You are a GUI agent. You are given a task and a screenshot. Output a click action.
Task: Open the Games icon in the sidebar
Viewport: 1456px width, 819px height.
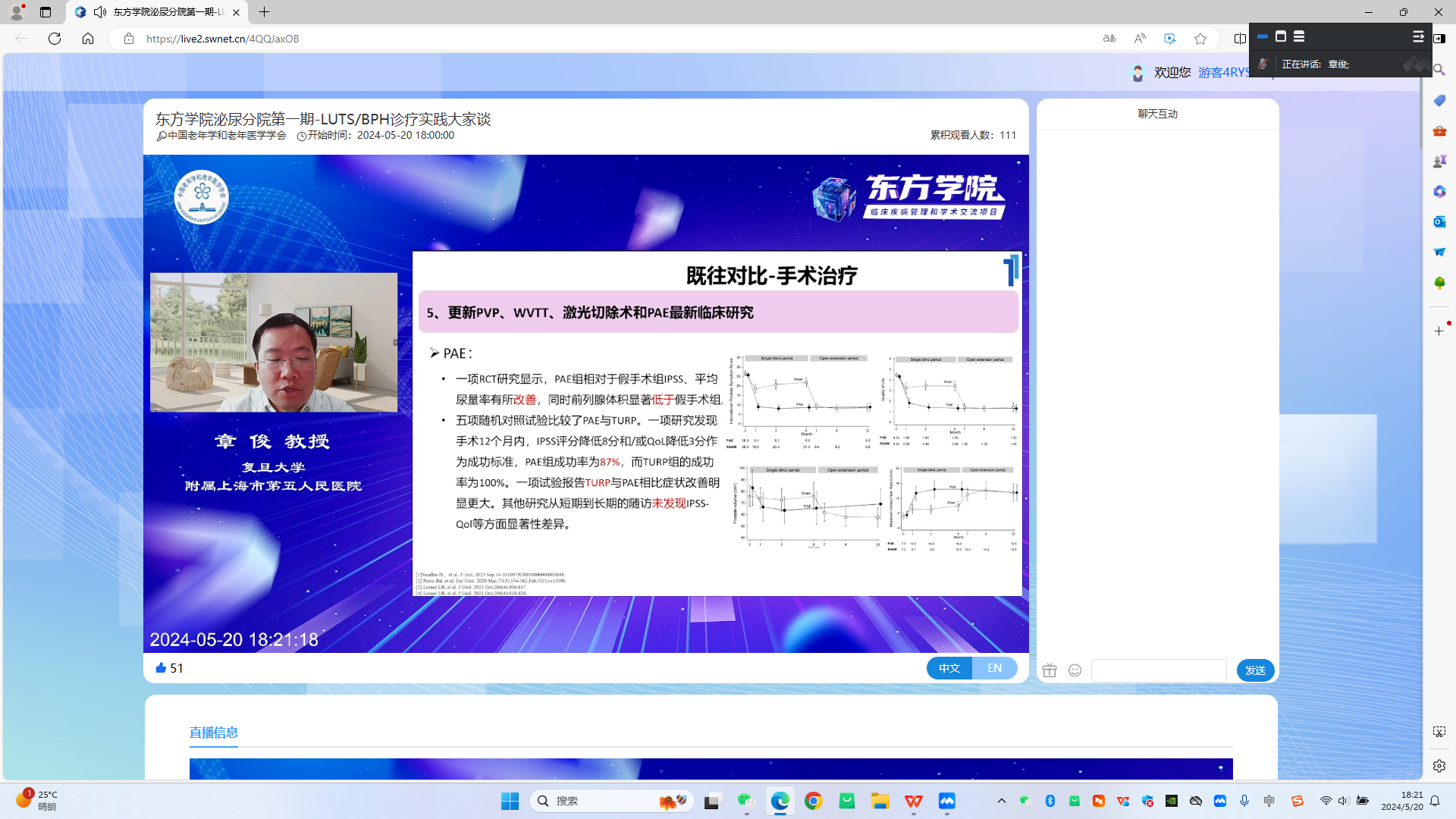pos(1439,161)
